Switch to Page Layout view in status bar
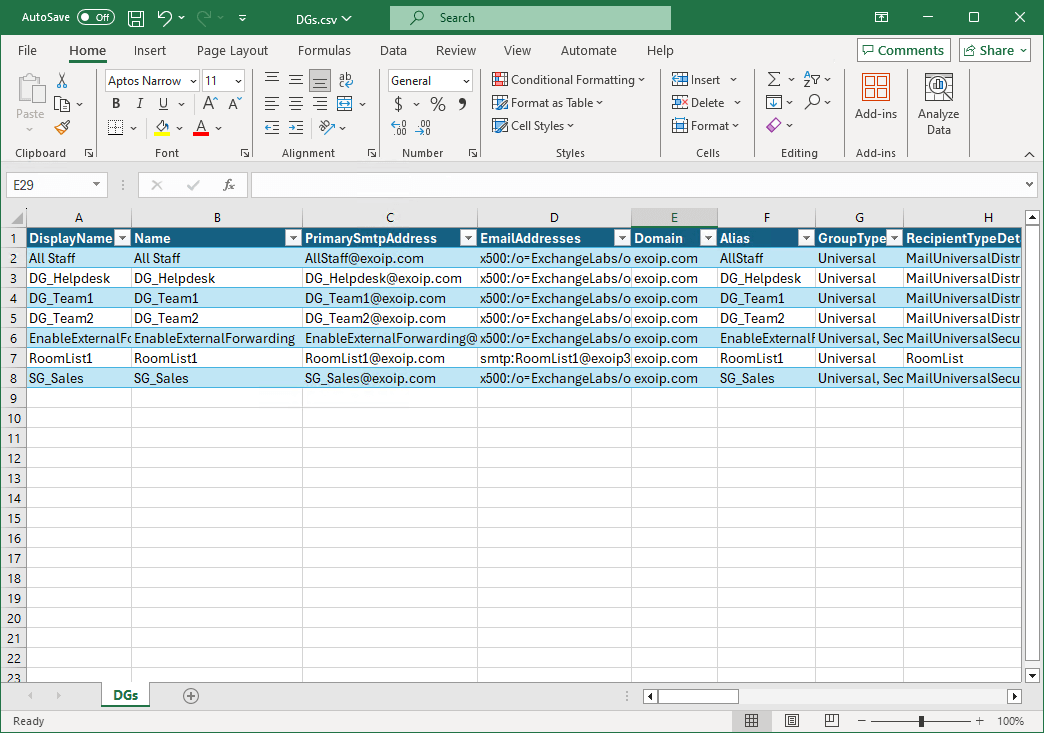Screen dimensions: 1044x733 coord(791,721)
